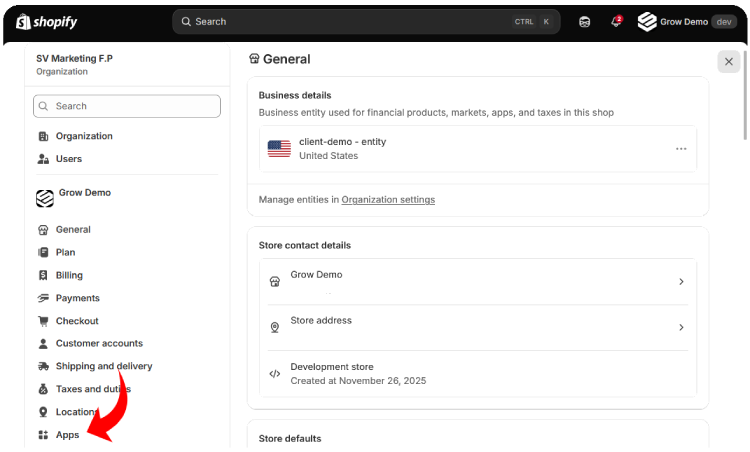Image resolution: width=750 pixels, height=452 pixels.
Task: Click the Organization building icon
Action: [43, 136]
